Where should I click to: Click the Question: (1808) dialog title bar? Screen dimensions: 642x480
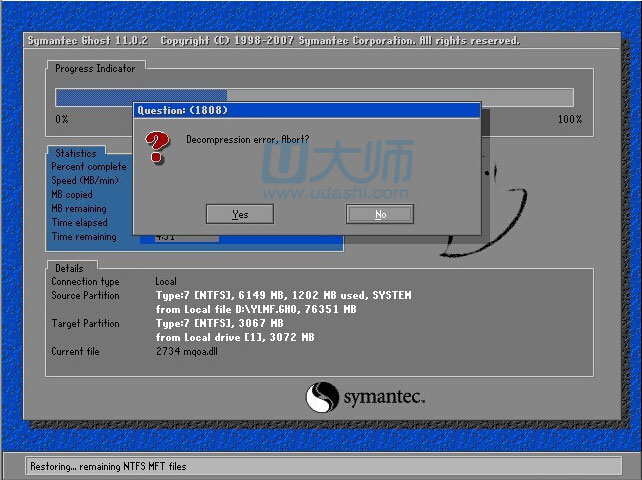[307, 110]
